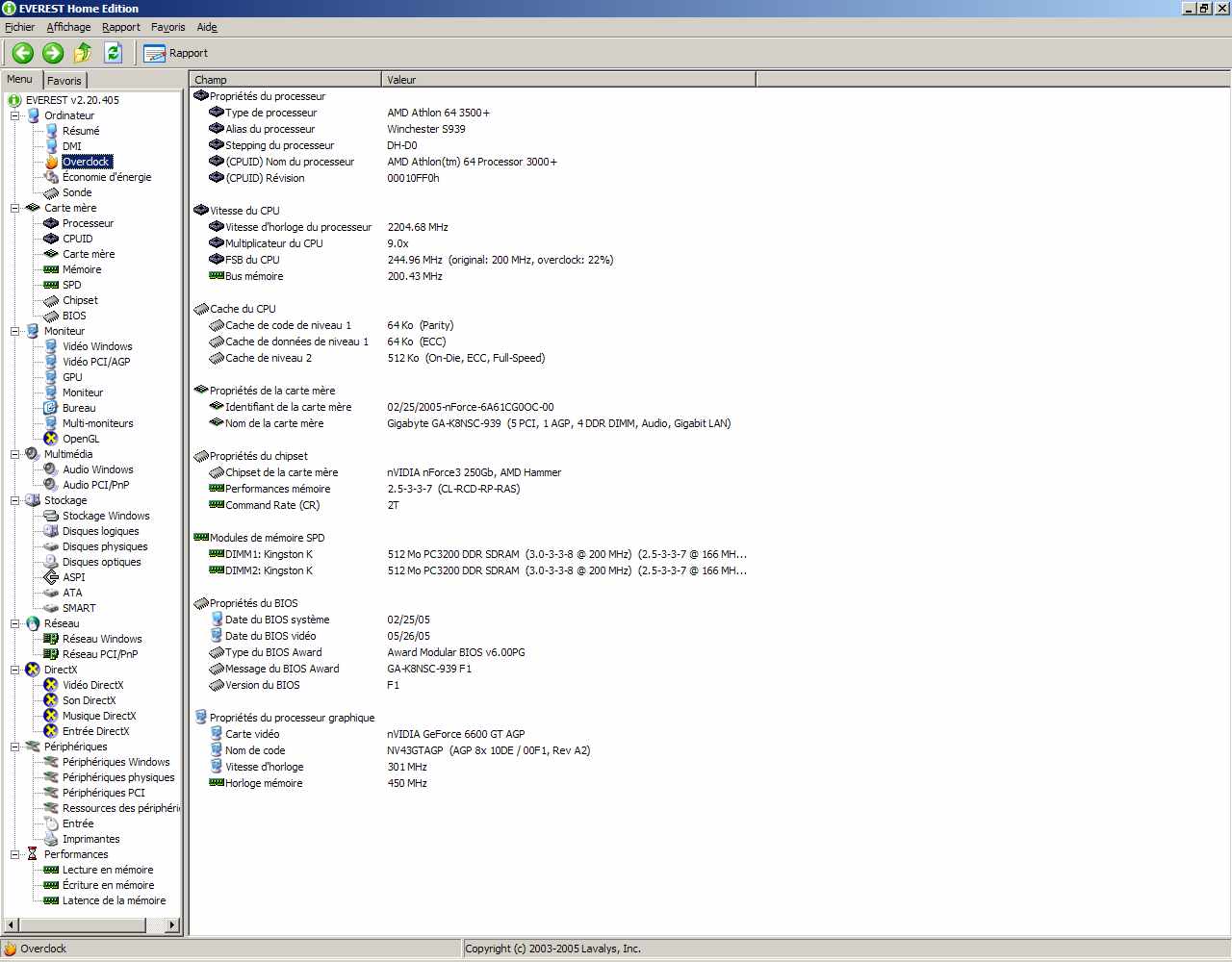
Task: Open the Aide menu
Action: click(207, 27)
